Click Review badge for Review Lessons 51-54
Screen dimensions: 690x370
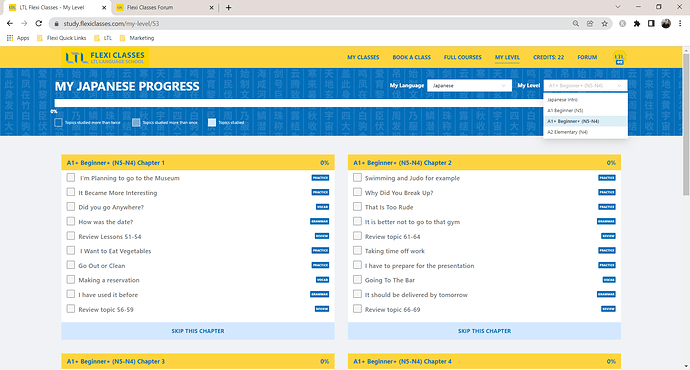click(322, 236)
